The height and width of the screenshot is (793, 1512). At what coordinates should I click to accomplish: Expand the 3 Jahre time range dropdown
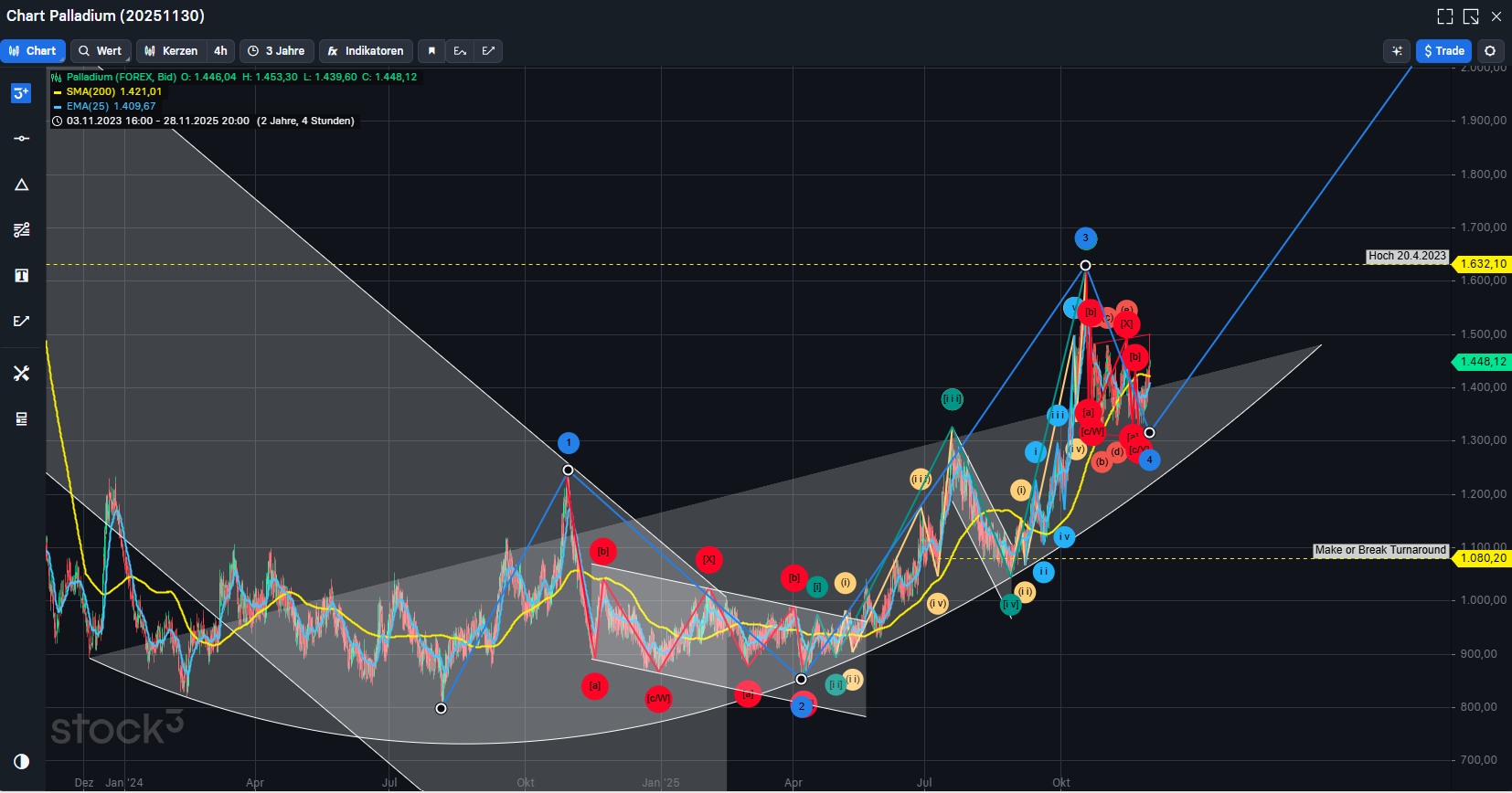coord(277,51)
